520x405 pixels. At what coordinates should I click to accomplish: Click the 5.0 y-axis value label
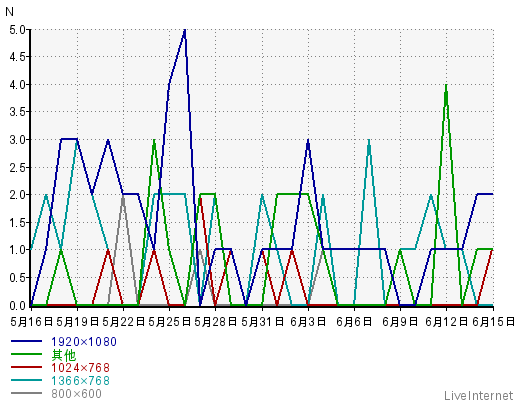(x=17, y=30)
